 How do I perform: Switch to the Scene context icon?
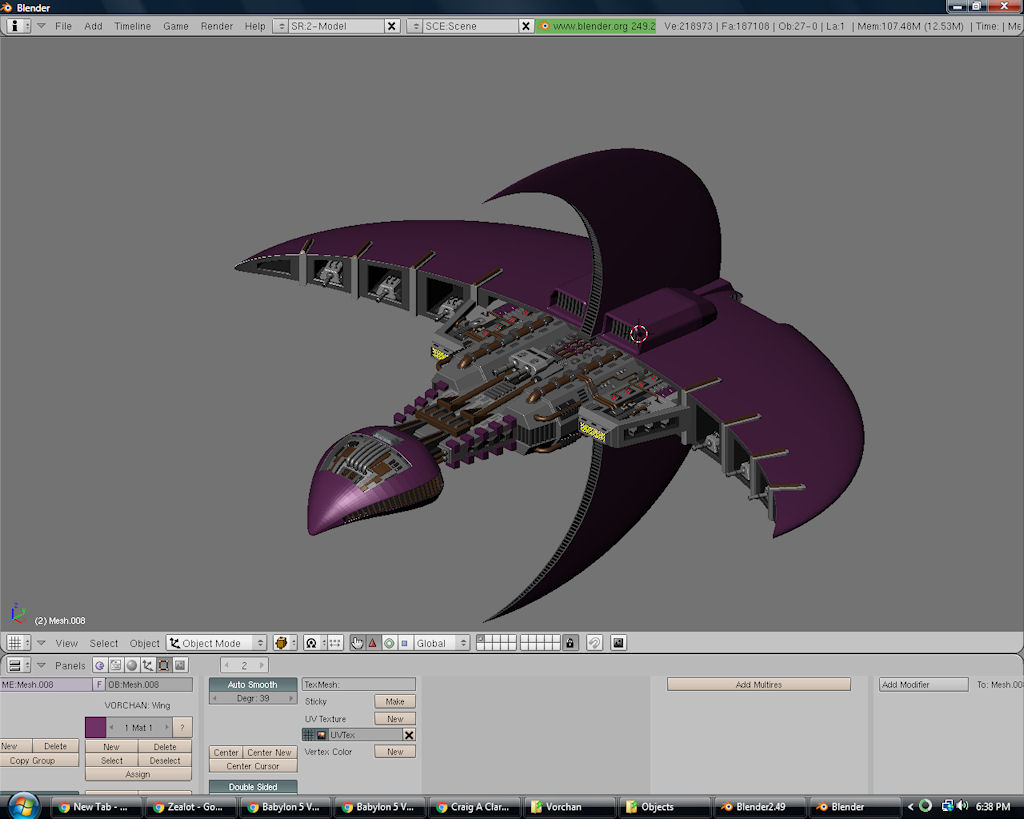click(x=180, y=666)
